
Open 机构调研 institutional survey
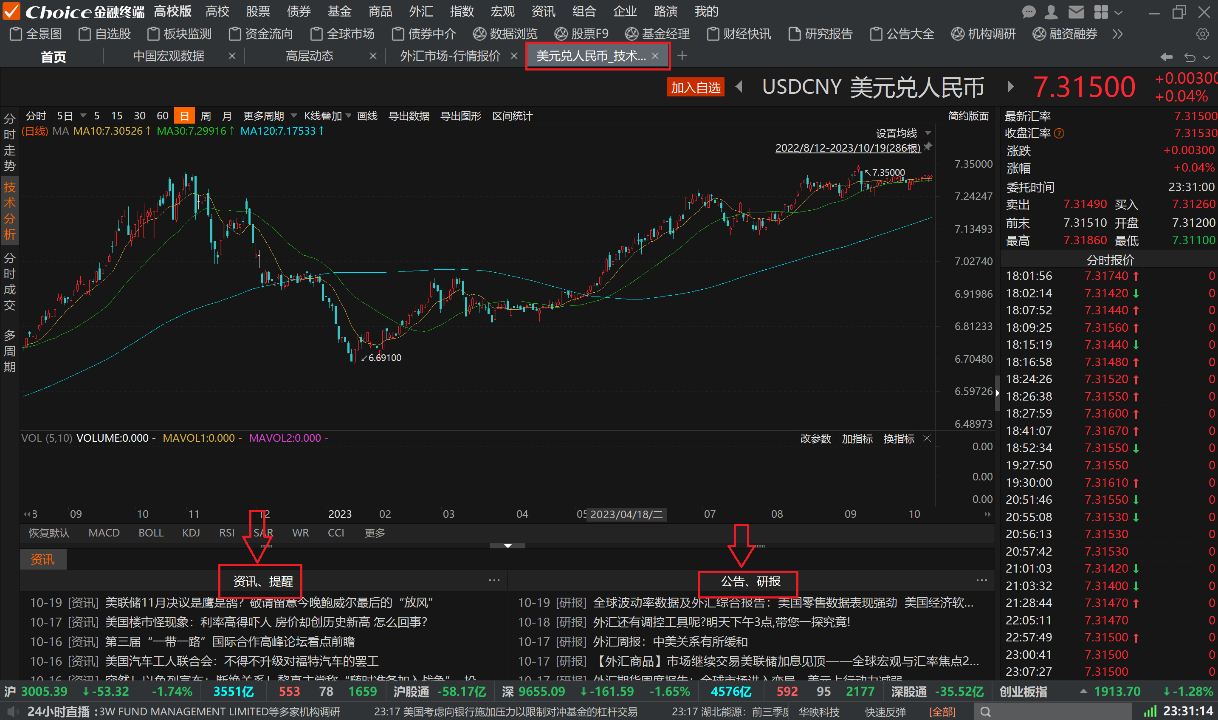(x=983, y=33)
